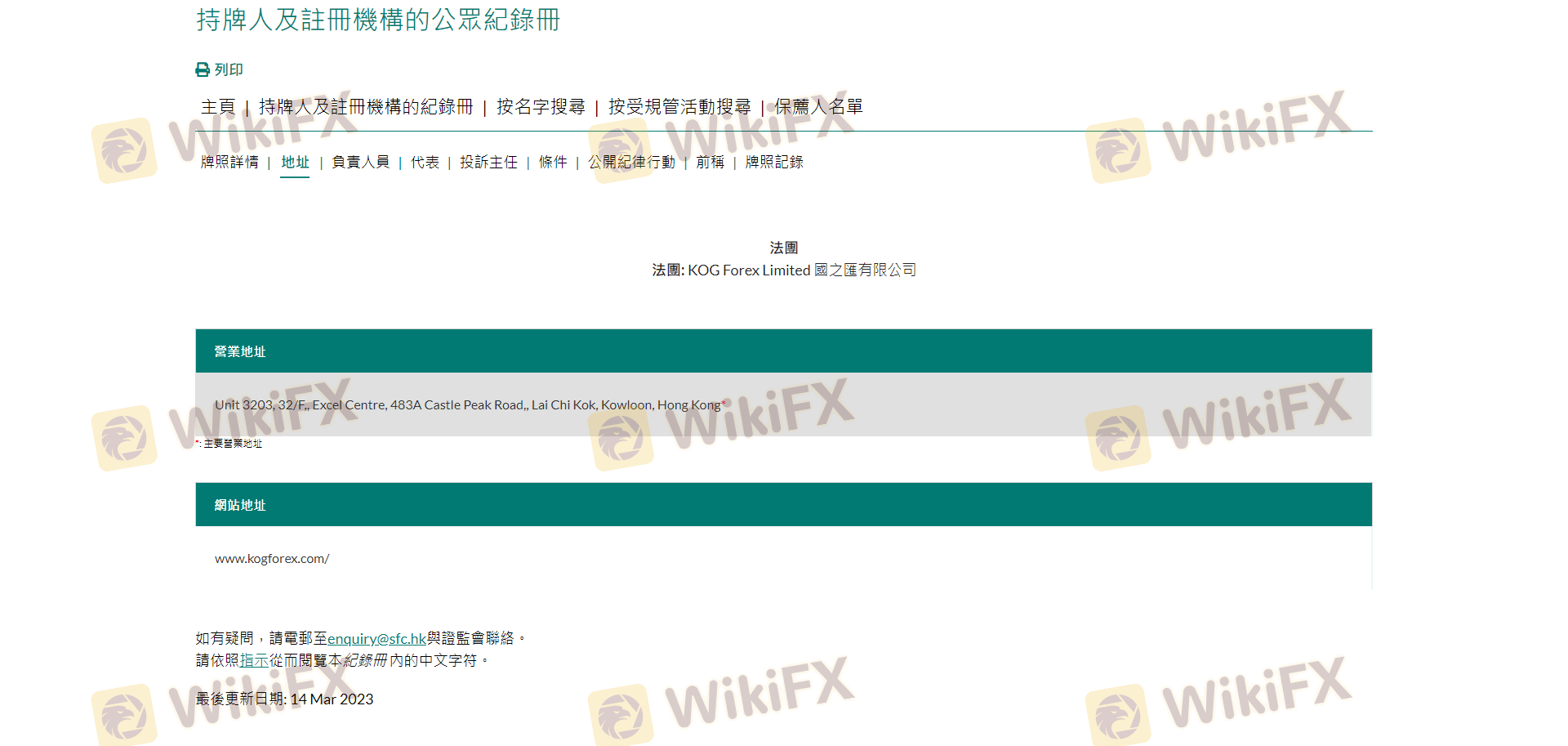Switch to 公開紀律行動 tab
Image resolution: width=1568 pixels, height=746 pixels.
click(631, 163)
